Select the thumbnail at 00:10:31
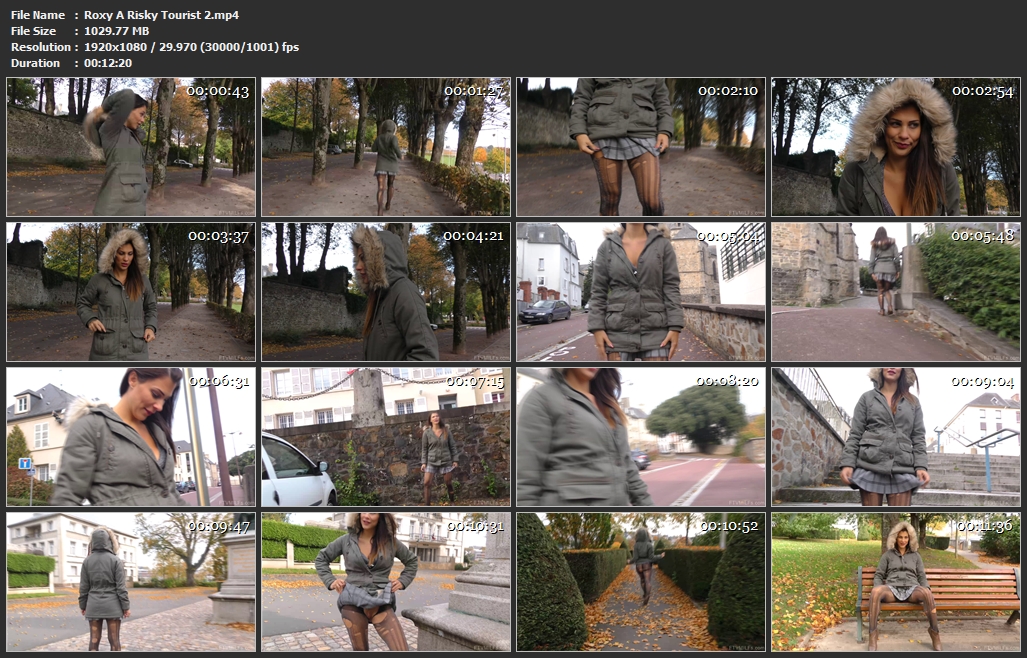 click(386, 582)
